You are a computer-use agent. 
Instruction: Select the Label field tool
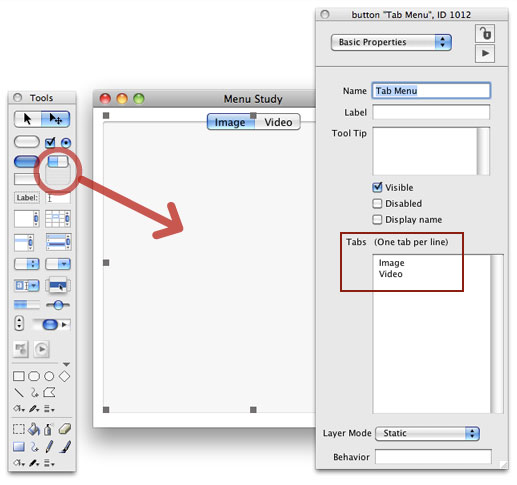pos(27,198)
